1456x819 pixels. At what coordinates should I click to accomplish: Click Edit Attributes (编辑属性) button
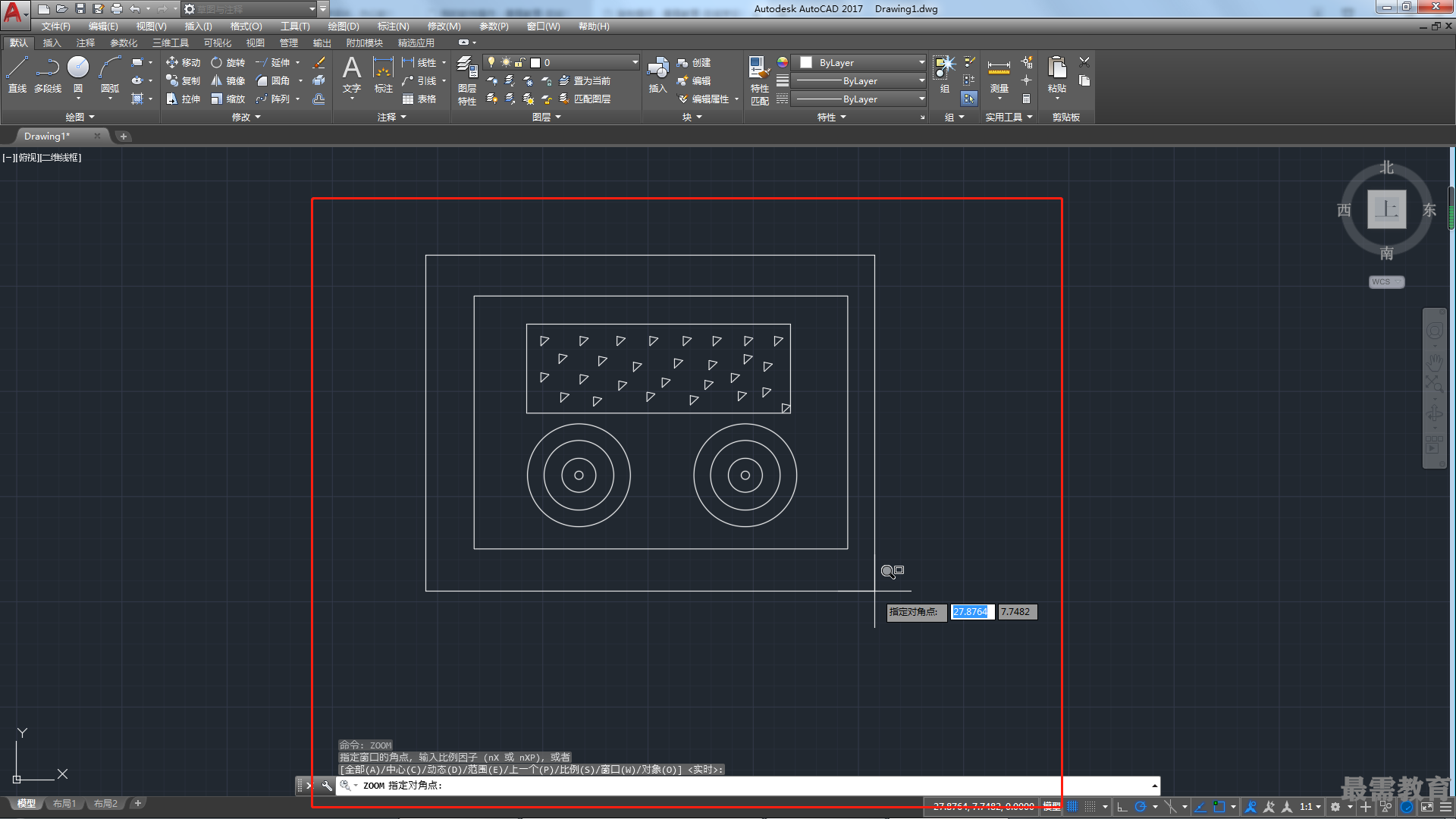(x=704, y=99)
